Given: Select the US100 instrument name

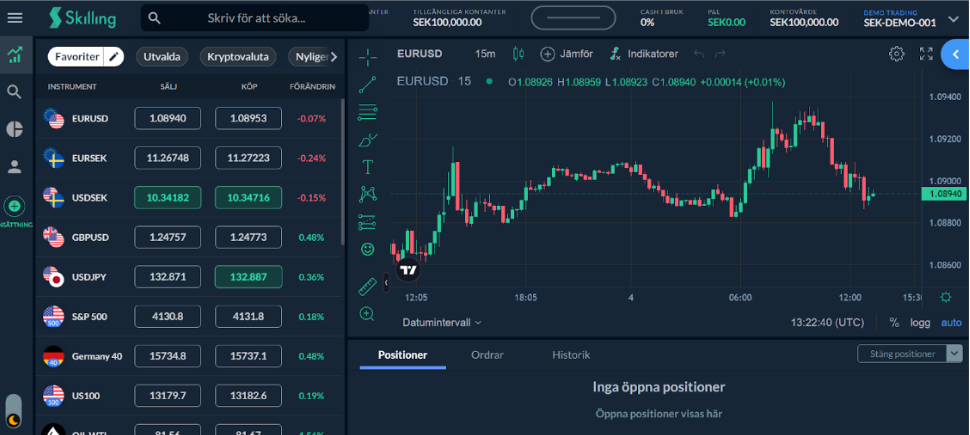Looking at the screenshot, I should pyautogui.click(x=86, y=395).
